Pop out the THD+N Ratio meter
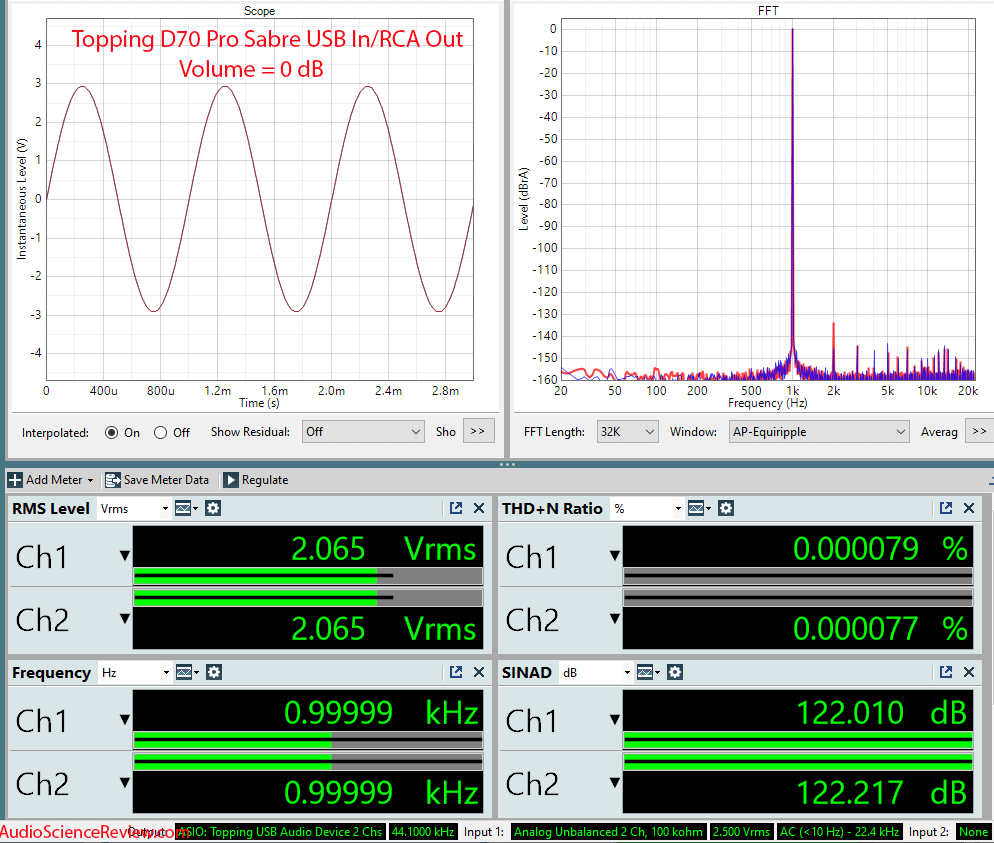The height and width of the screenshot is (843, 994). [x=946, y=508]
